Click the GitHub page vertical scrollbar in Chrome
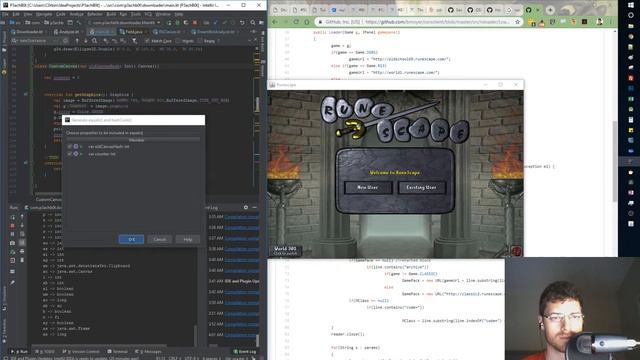Viewport: 640px width, 360px height. pos(615,161)
